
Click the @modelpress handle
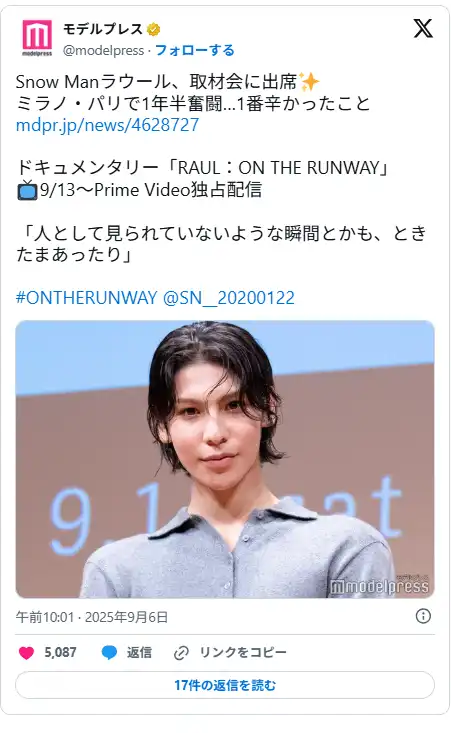point(103,50)
